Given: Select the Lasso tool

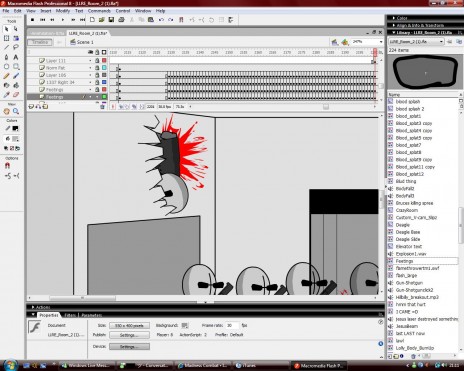Looking at the screenshot, I should tap(16, 47).
